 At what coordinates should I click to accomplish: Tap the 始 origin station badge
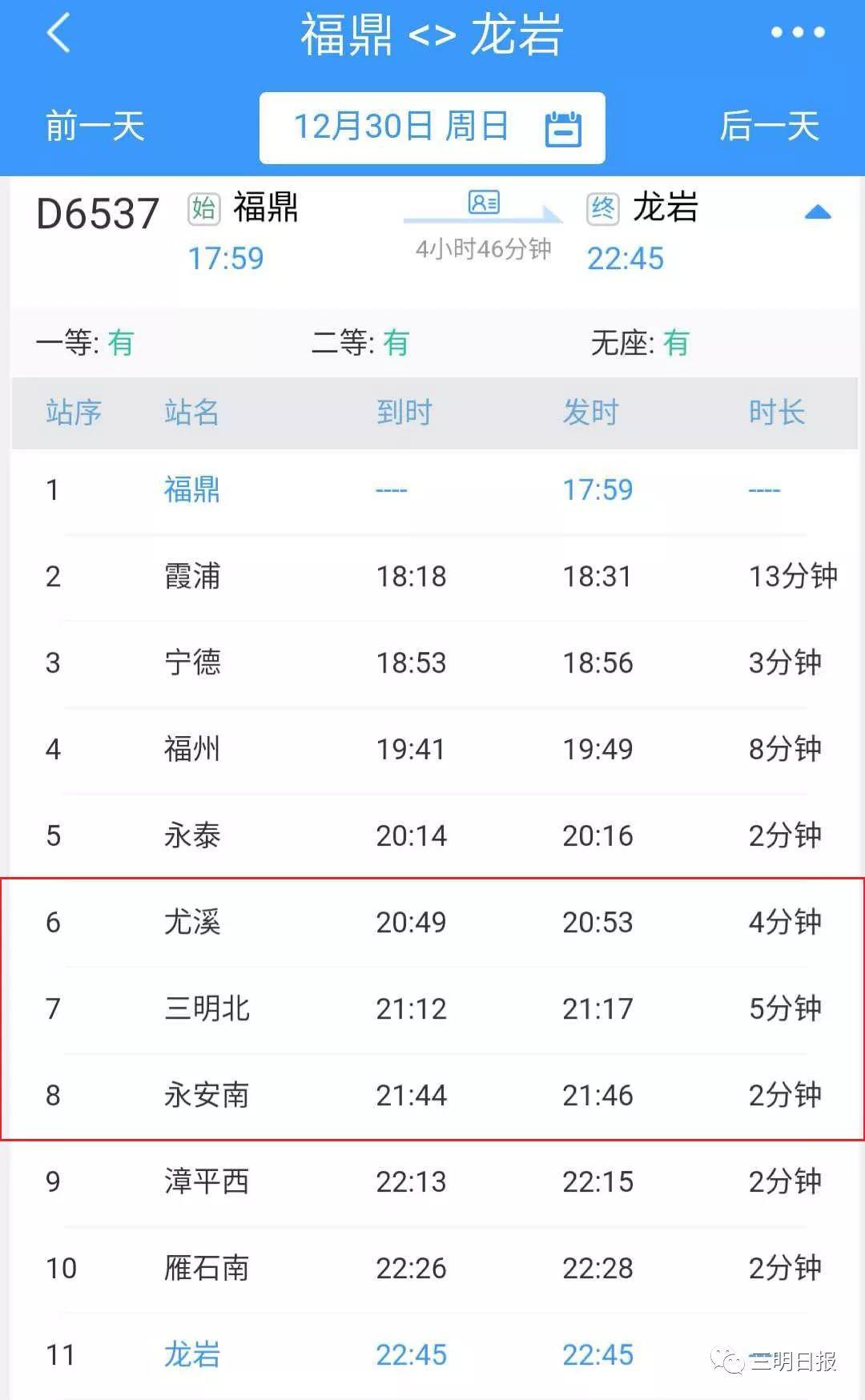coord(203,209)
